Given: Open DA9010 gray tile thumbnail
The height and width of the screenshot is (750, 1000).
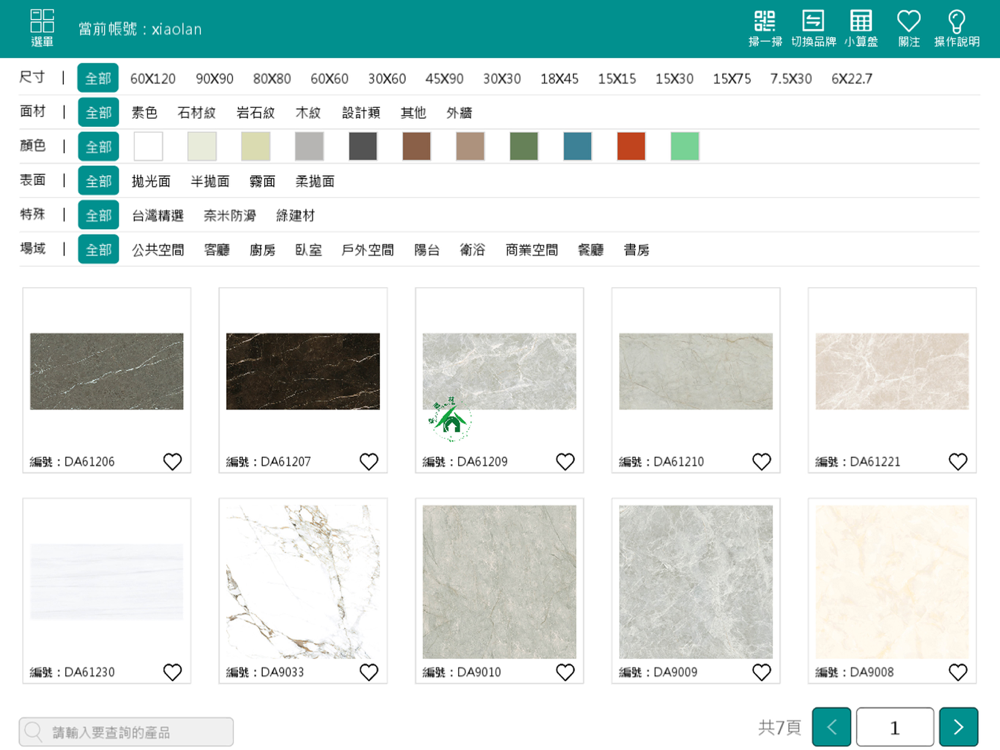Looking at the screenshot, I should click(499, 582).
